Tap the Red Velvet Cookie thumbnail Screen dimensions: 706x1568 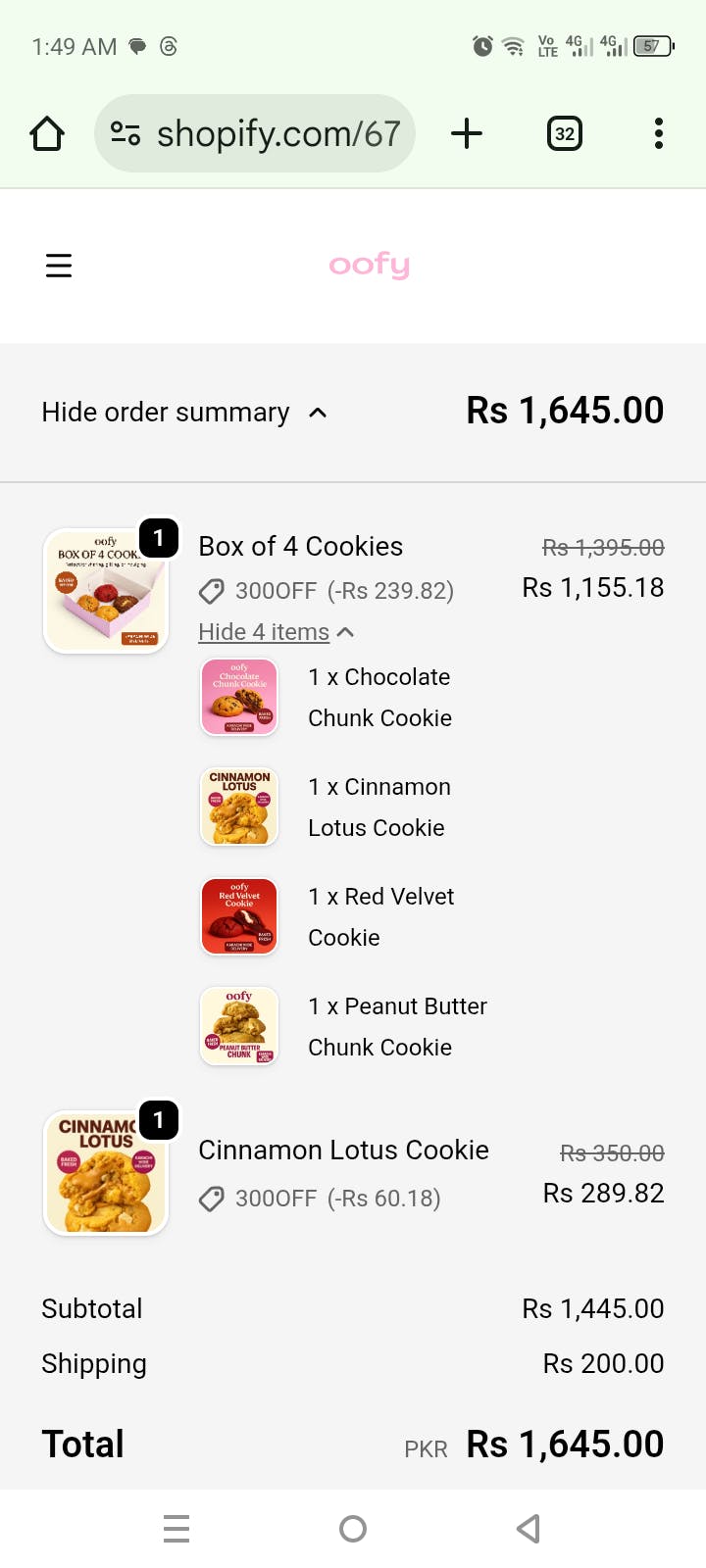coord(239,916)
